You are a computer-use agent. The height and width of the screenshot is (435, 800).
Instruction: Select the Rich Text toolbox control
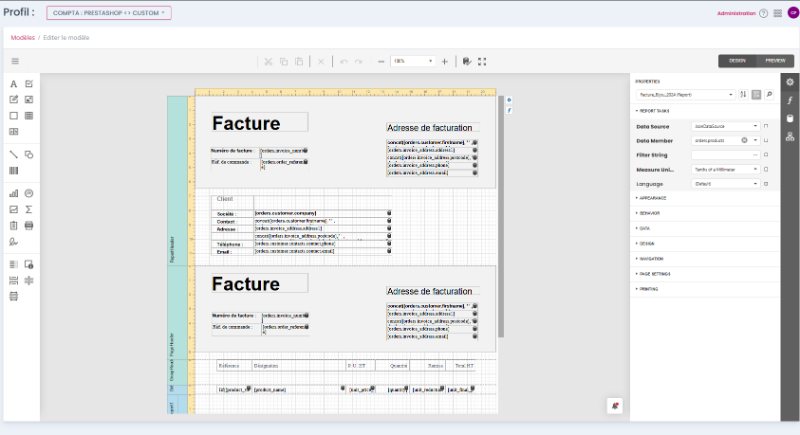(14, 99)
